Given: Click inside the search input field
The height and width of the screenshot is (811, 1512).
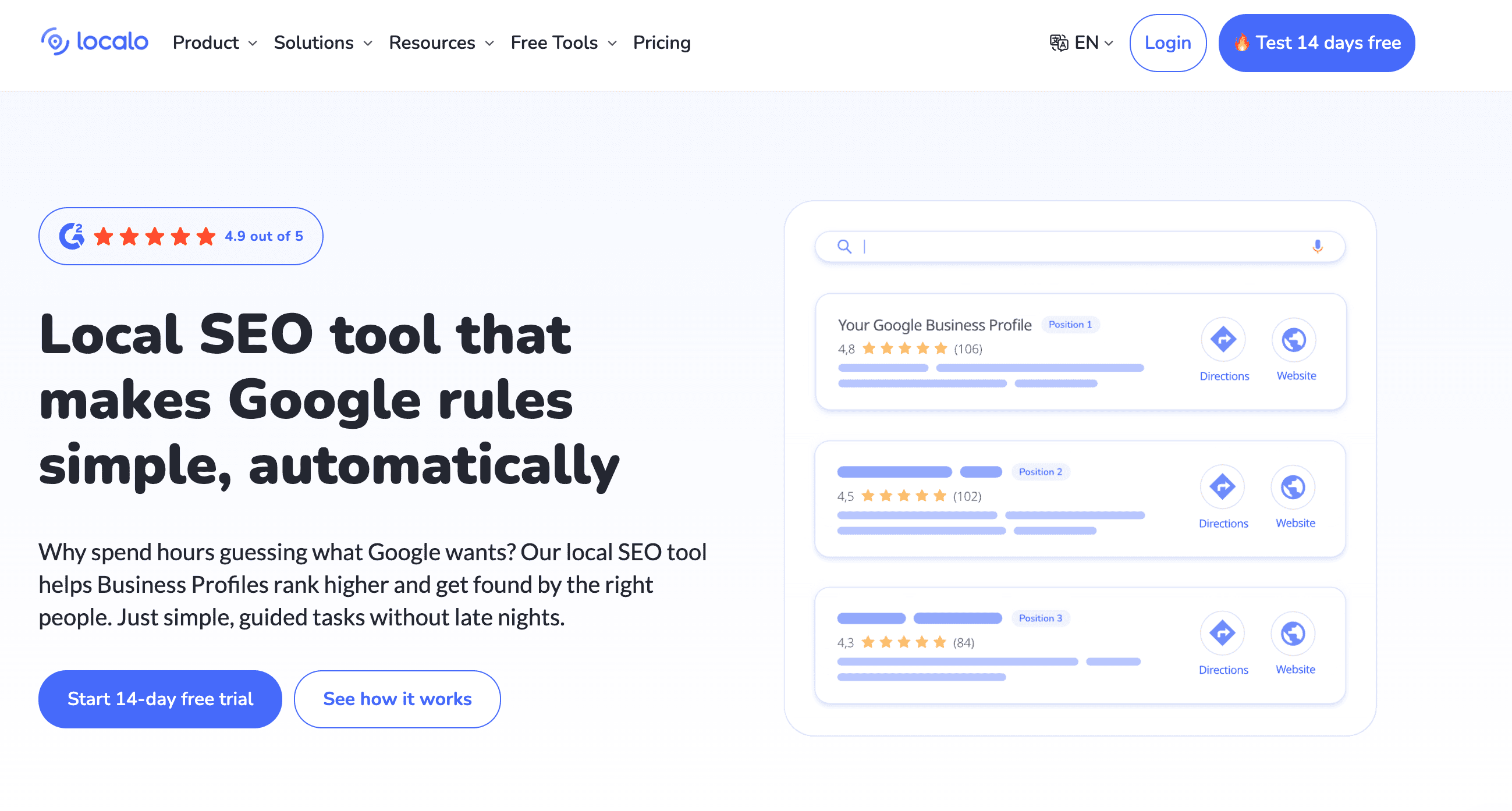Looking at the screenshot, I should (998, 247).
